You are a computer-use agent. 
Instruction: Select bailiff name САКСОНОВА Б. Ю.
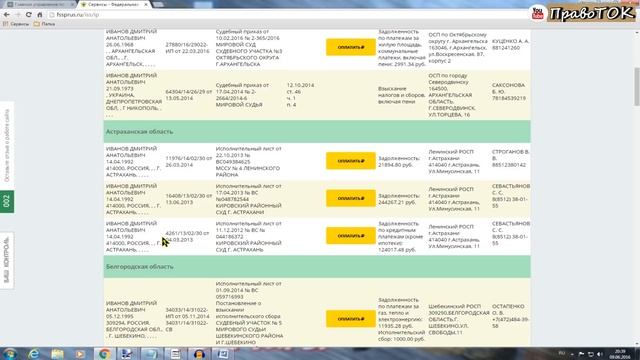[508, 89]
